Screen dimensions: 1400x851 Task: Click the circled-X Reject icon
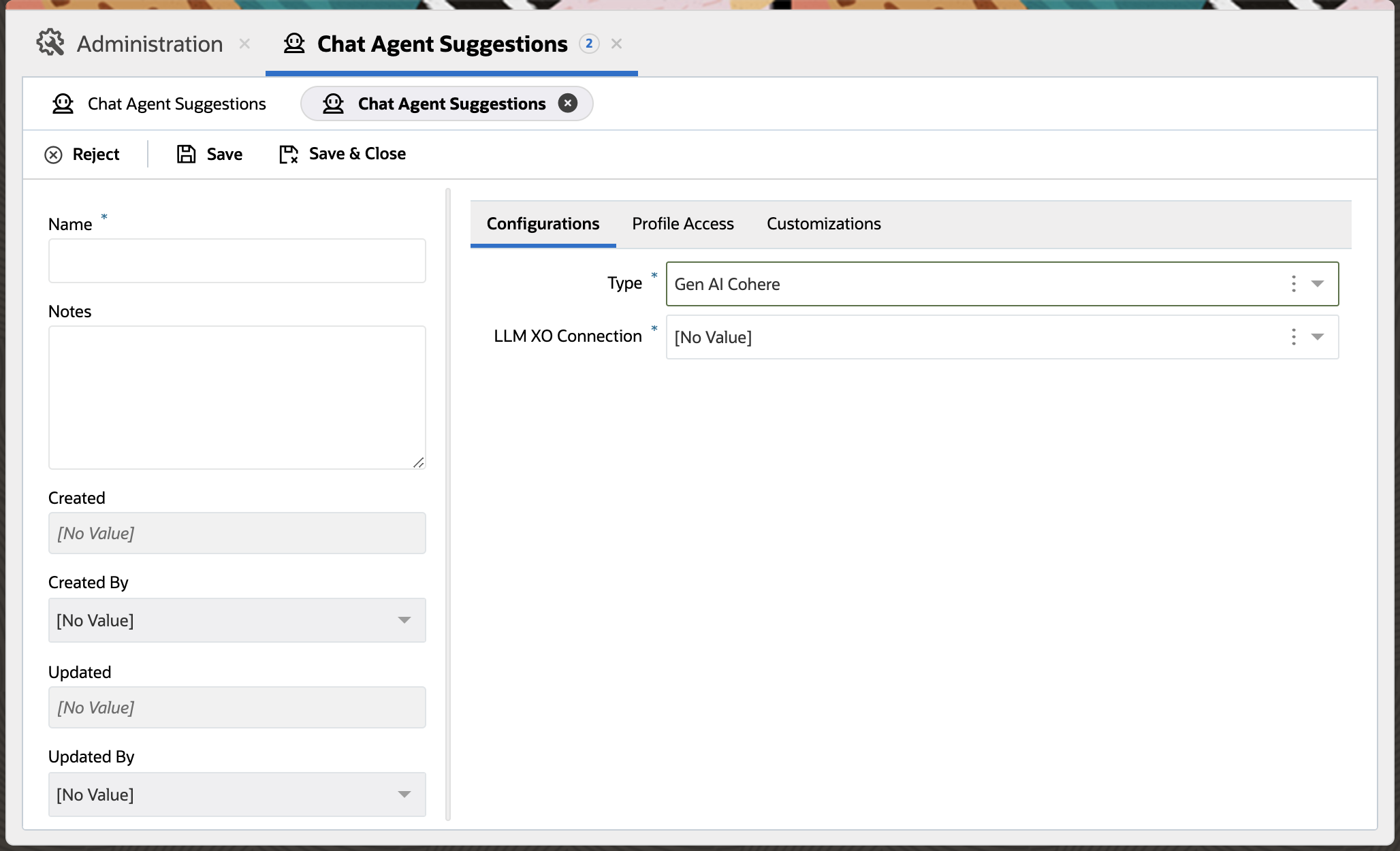[x=54, y=155]
